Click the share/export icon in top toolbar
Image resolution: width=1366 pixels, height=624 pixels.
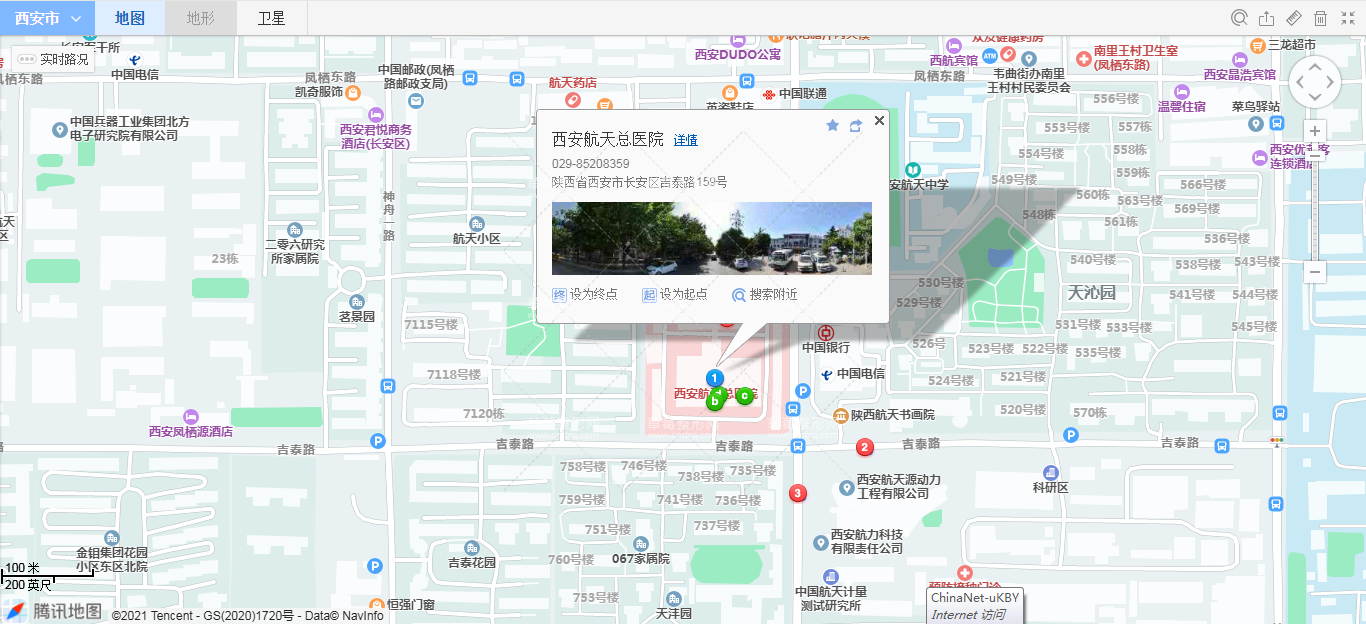pyautogui.click(x=1267, y=18)
